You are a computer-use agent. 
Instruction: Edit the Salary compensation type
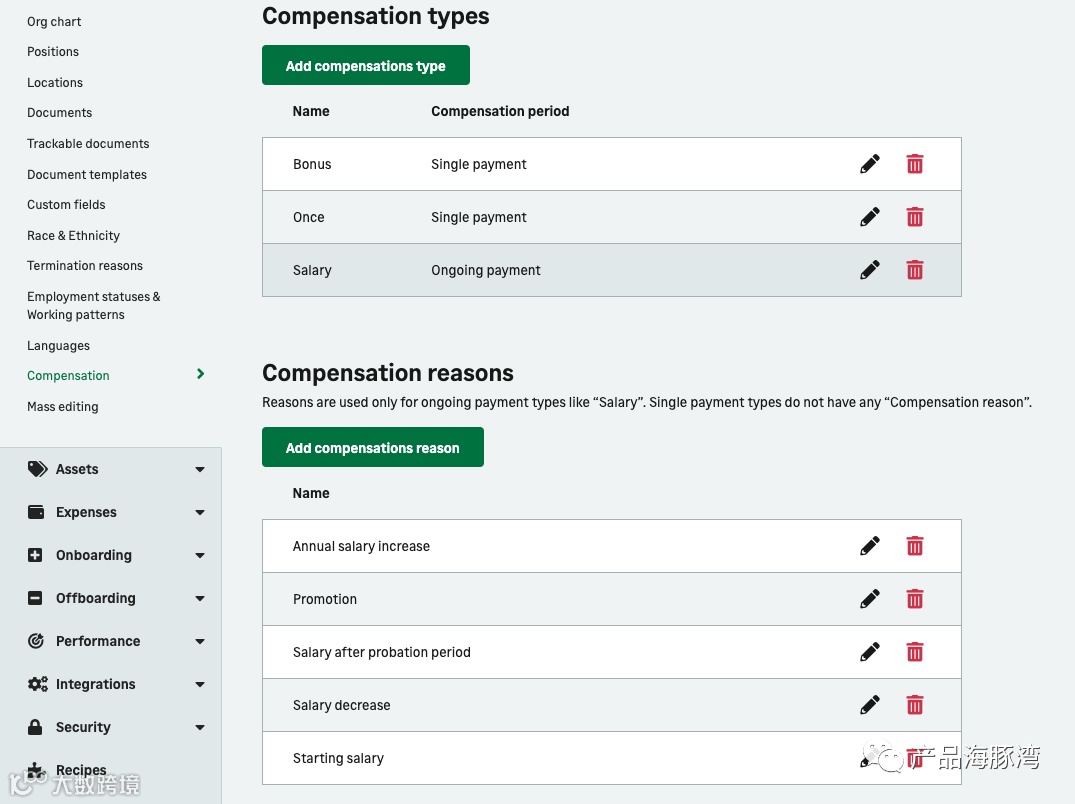(870, 270)
